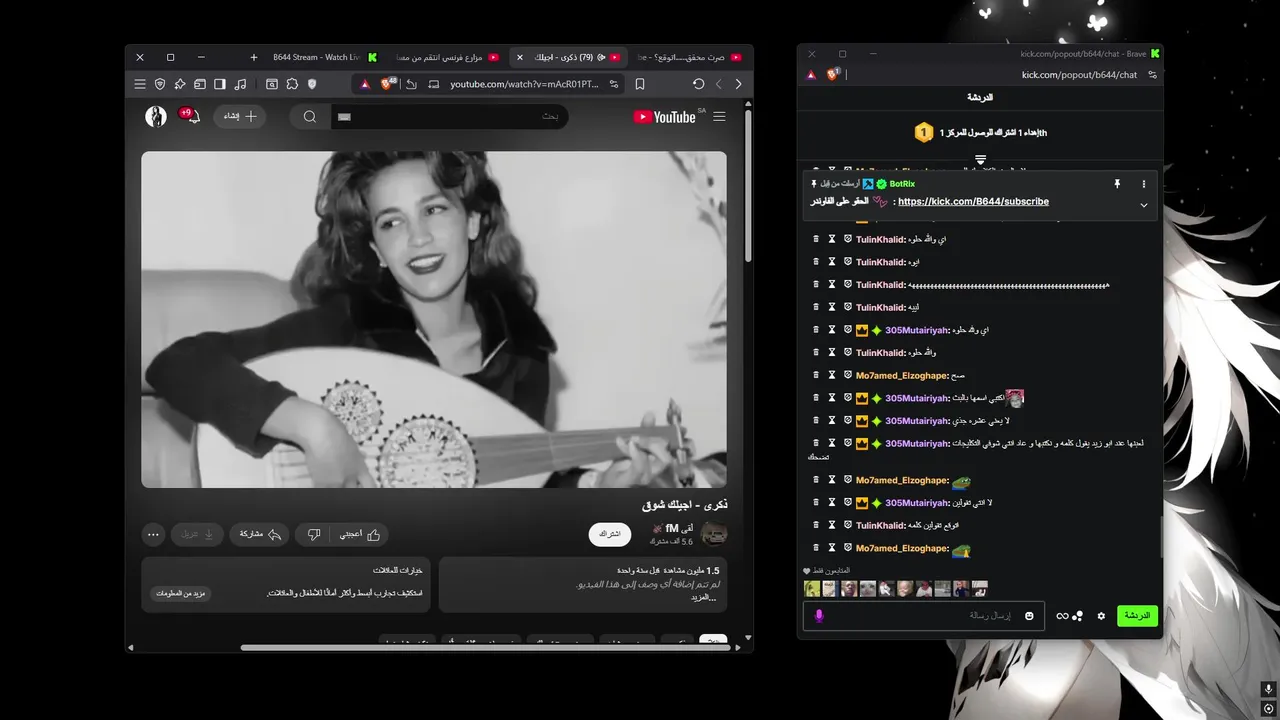Click the BotRix username in pinned message
Image resolution: width=1280 pixels, height=720 pixels.
coord(902,184)
